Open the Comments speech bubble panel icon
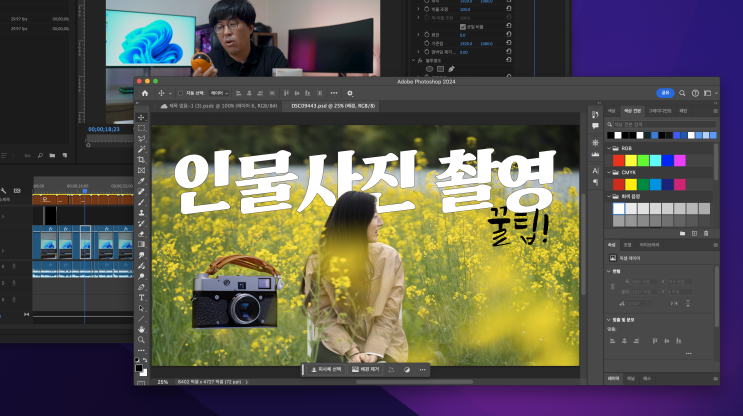This screenshot has height=416, width=743. tap(595, 126)
